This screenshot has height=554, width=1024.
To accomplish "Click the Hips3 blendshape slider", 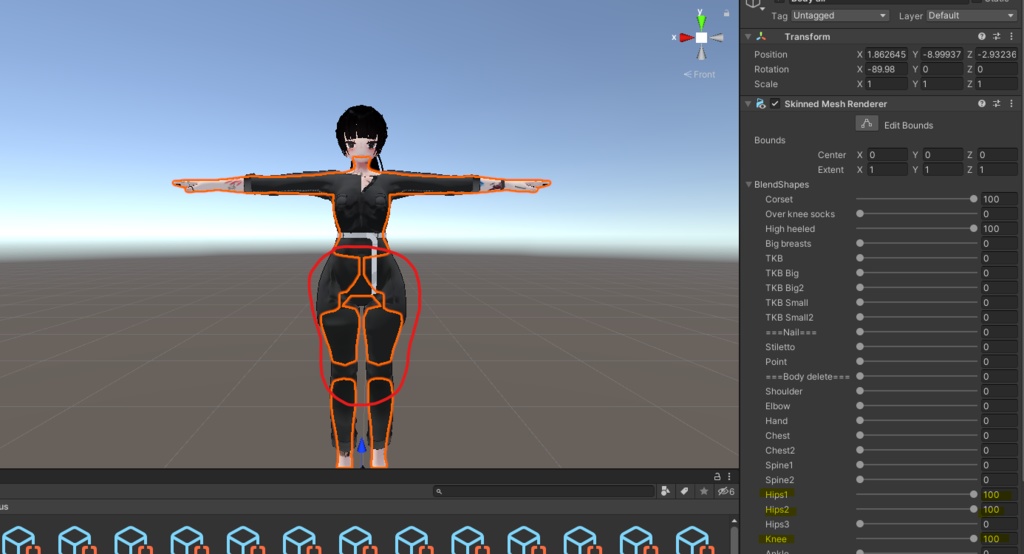I will (916, 524).
